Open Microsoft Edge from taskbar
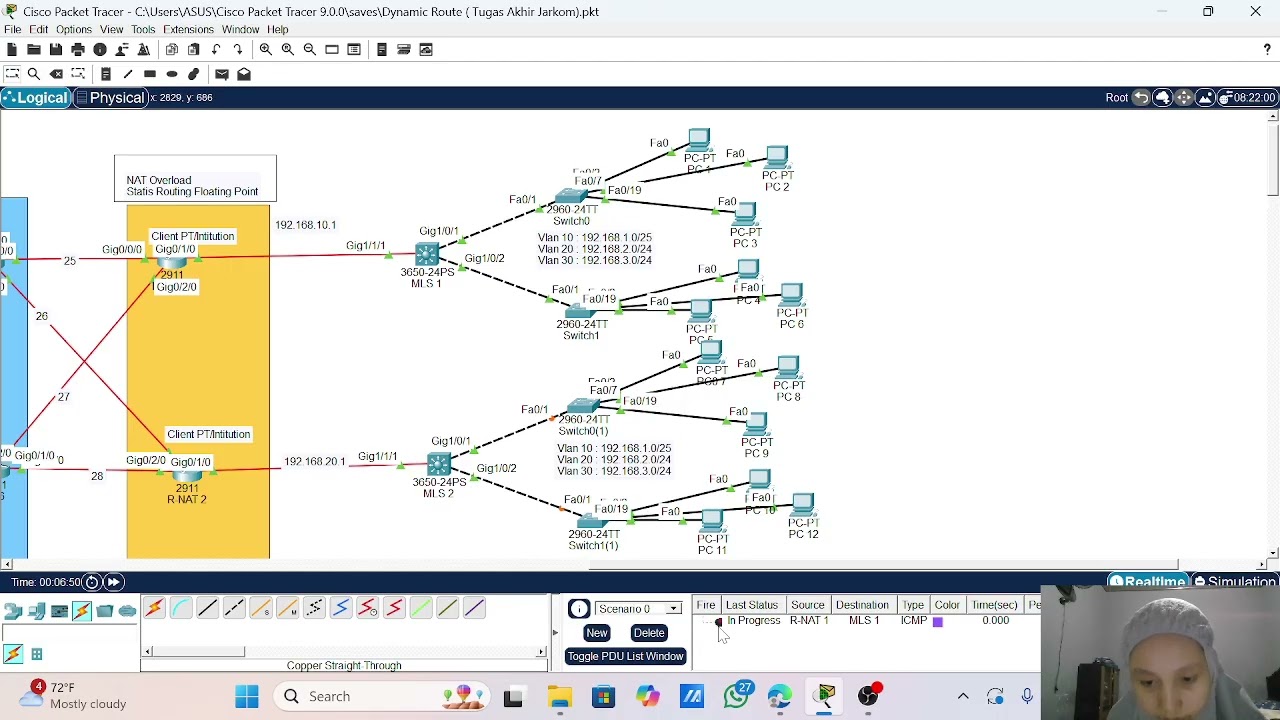1280x720 pixels. (780, 696)
